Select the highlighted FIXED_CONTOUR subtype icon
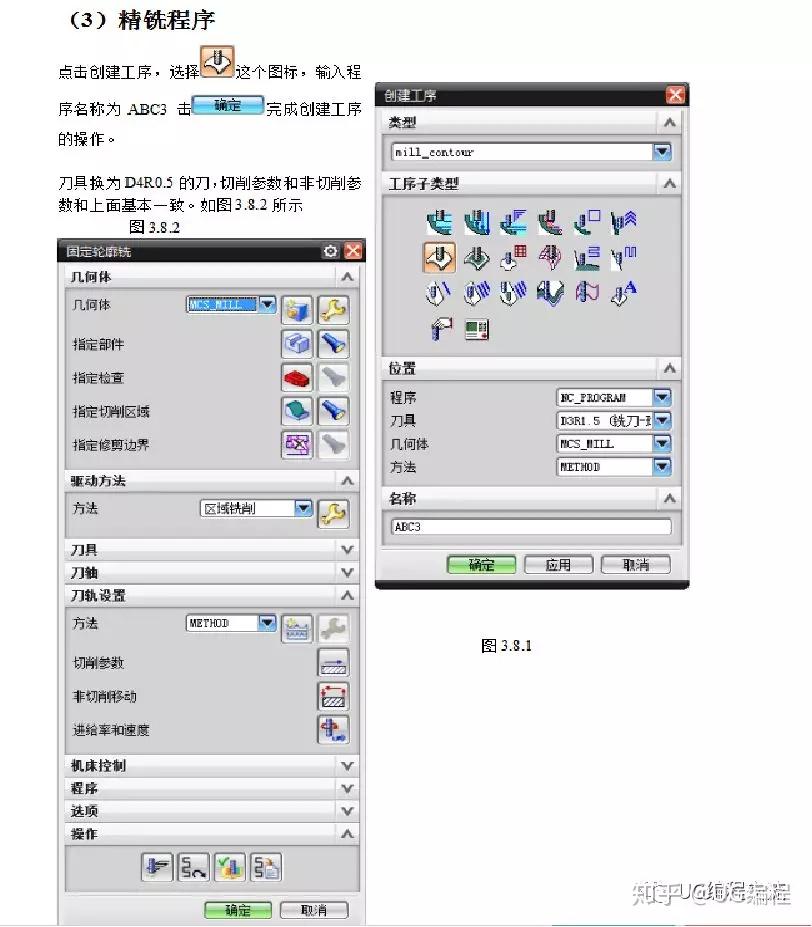Screen dimensions: 812x927 (439, 257)
